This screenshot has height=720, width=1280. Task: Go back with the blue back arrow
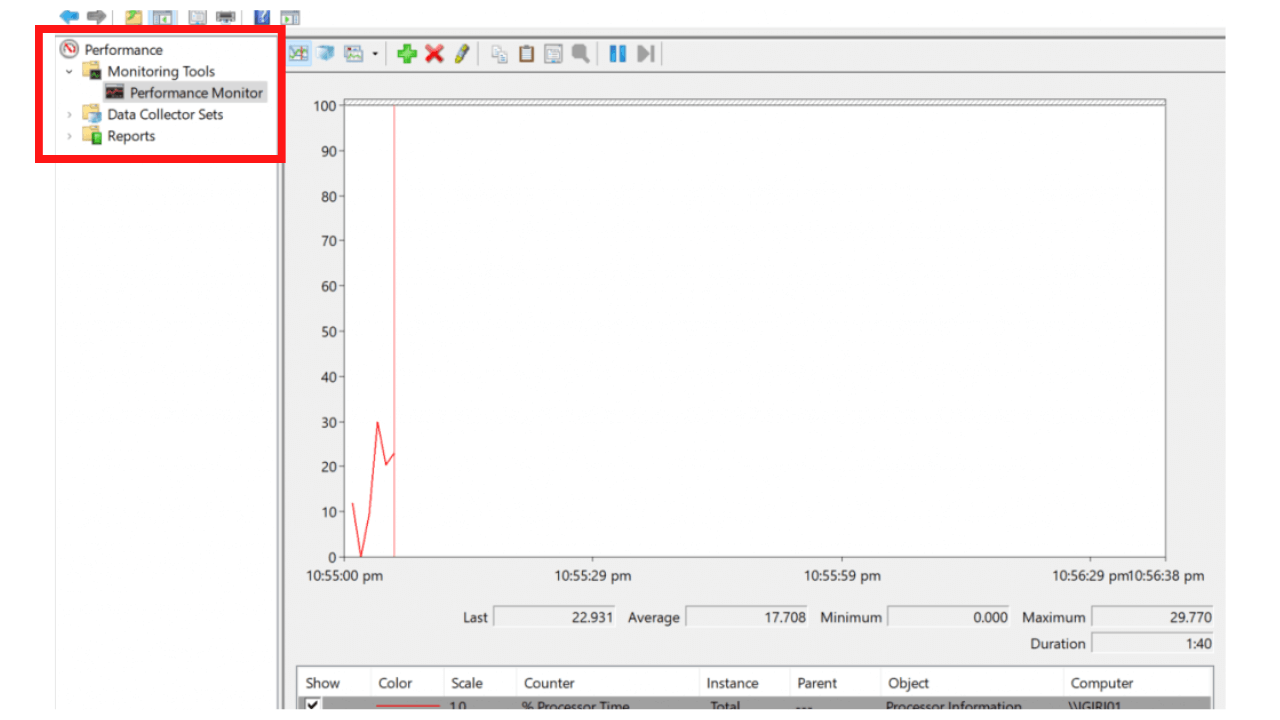tap(69, 16)
